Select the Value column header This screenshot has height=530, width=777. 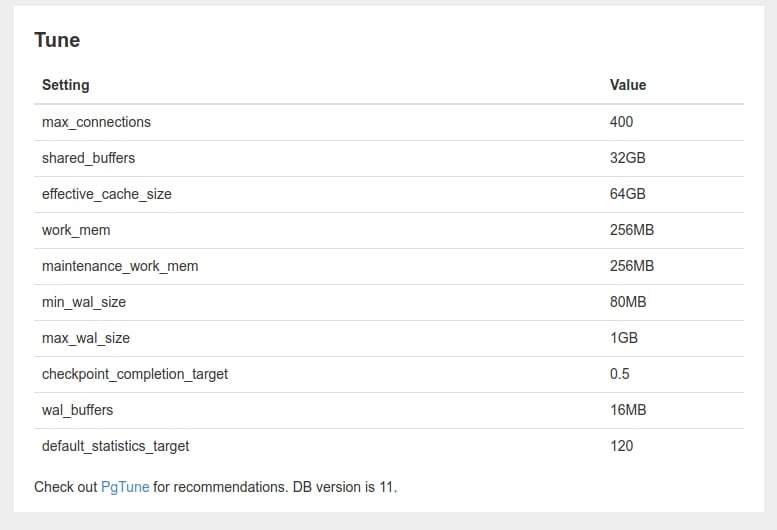click(628, 85)
